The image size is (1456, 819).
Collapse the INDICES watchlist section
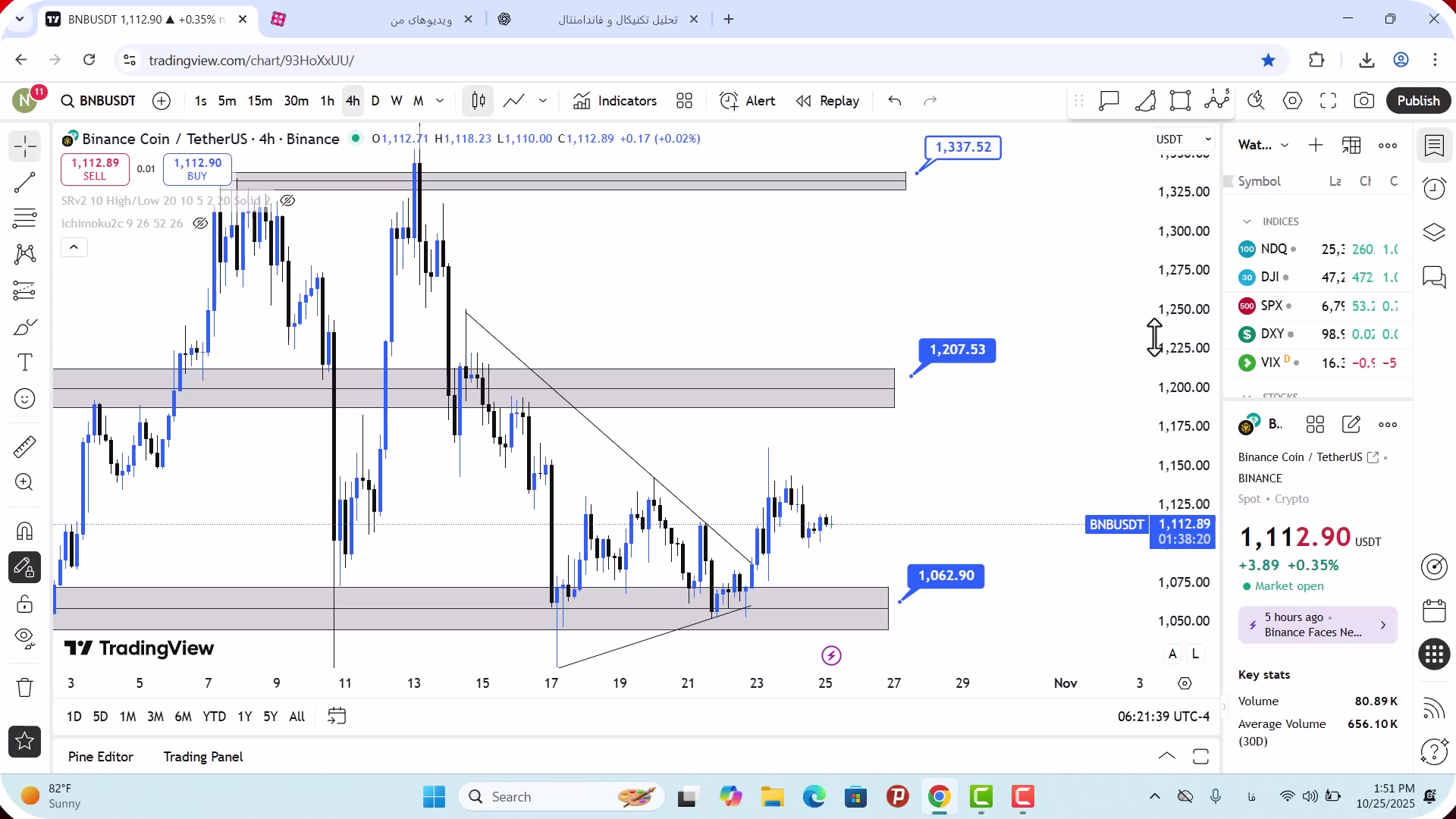point(1247,221)
